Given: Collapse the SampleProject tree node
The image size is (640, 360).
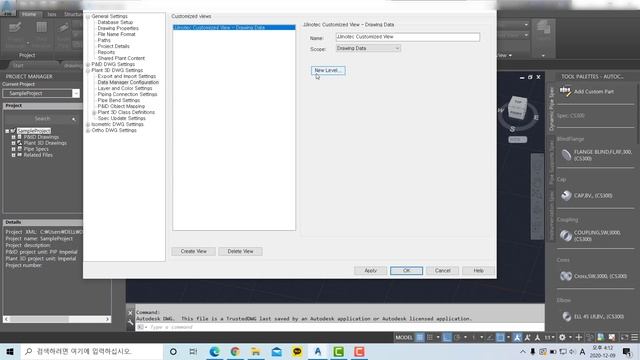Looking at the screenshot, I should [x=7, y=131].
